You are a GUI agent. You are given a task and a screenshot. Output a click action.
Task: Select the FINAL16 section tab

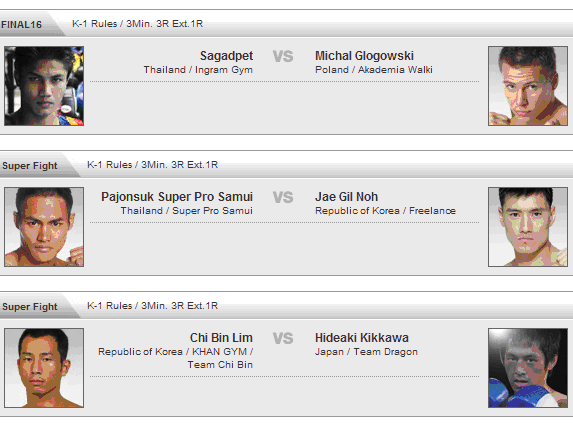(22, 25)
